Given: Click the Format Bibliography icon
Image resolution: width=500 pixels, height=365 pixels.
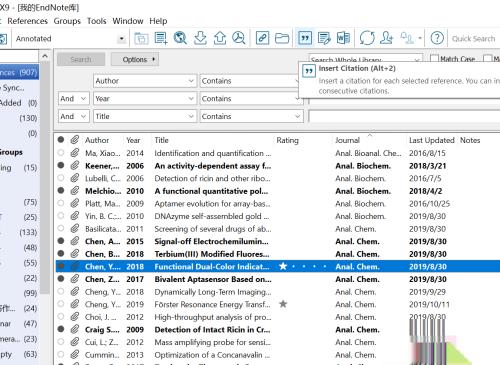Looking at the screenshot, I should click(x=324, y=38).
